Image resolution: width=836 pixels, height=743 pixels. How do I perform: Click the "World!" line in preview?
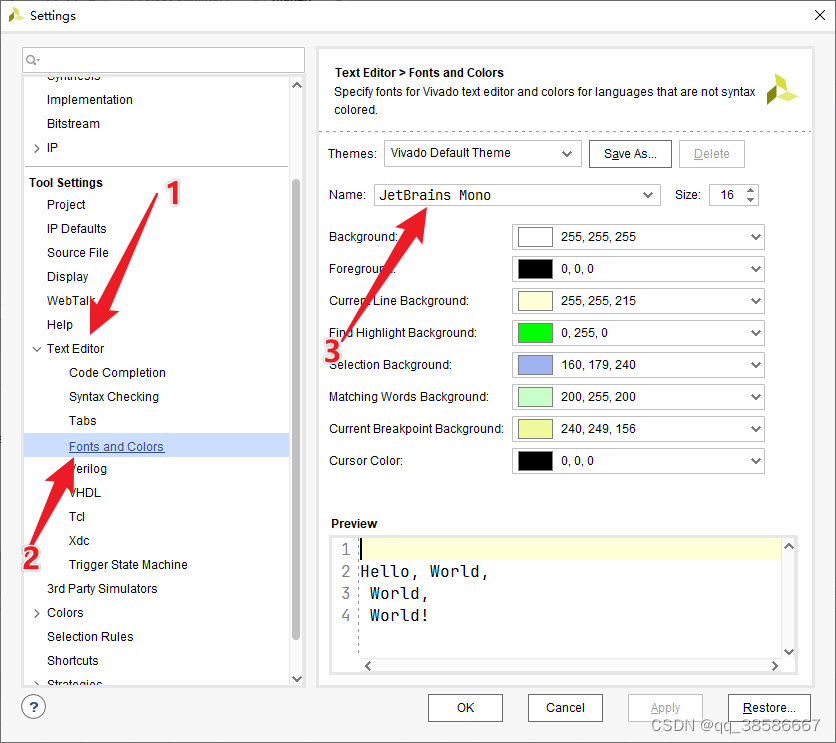click(399, 616)
